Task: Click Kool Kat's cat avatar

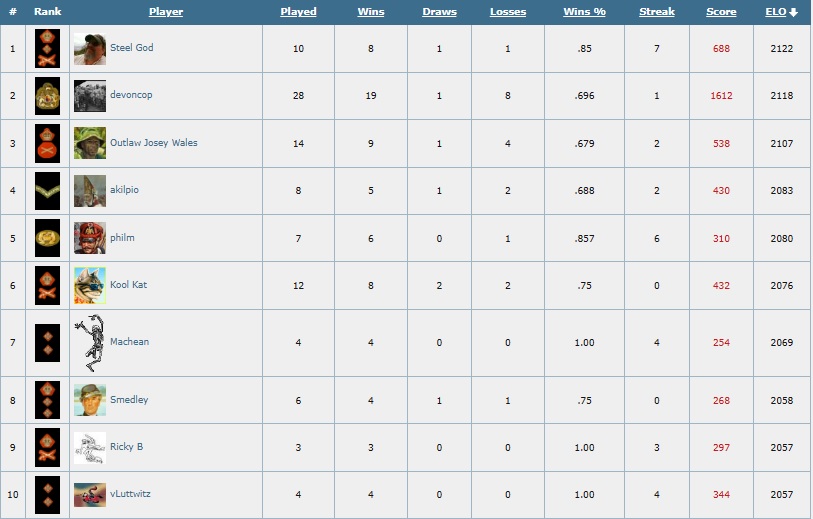Action: [90, 285]
